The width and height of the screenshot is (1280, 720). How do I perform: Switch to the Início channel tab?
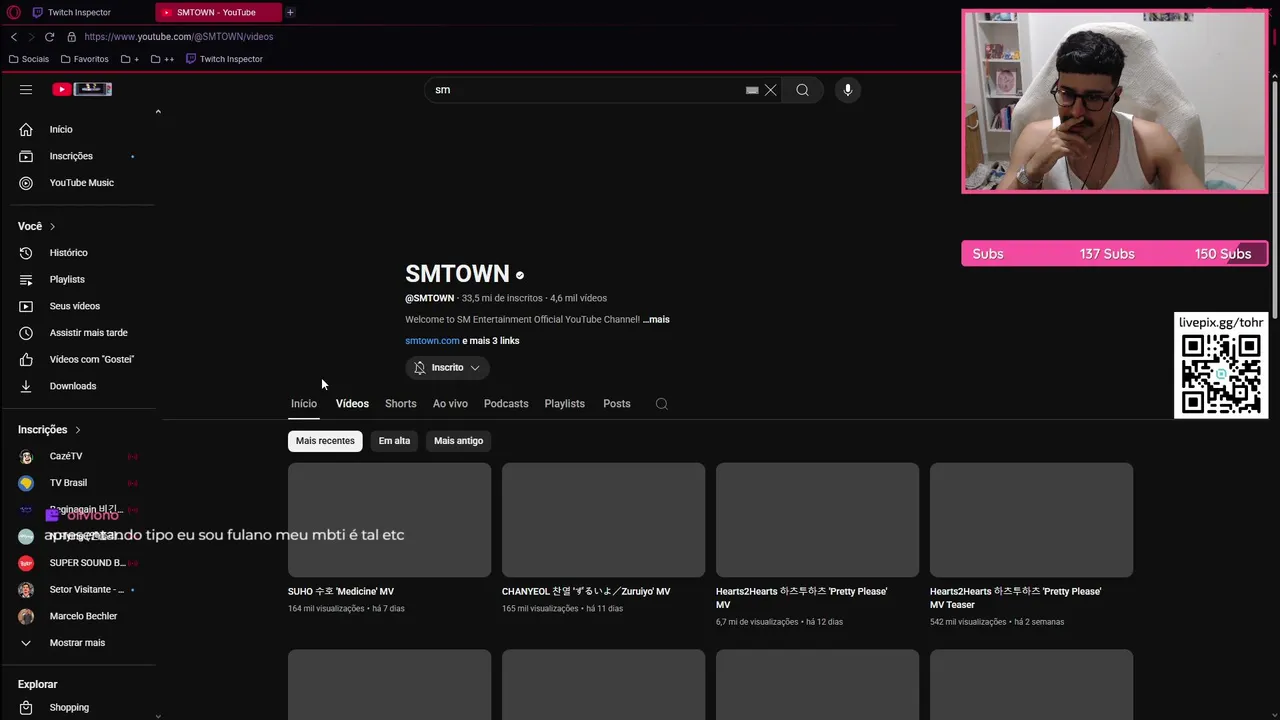304,404
